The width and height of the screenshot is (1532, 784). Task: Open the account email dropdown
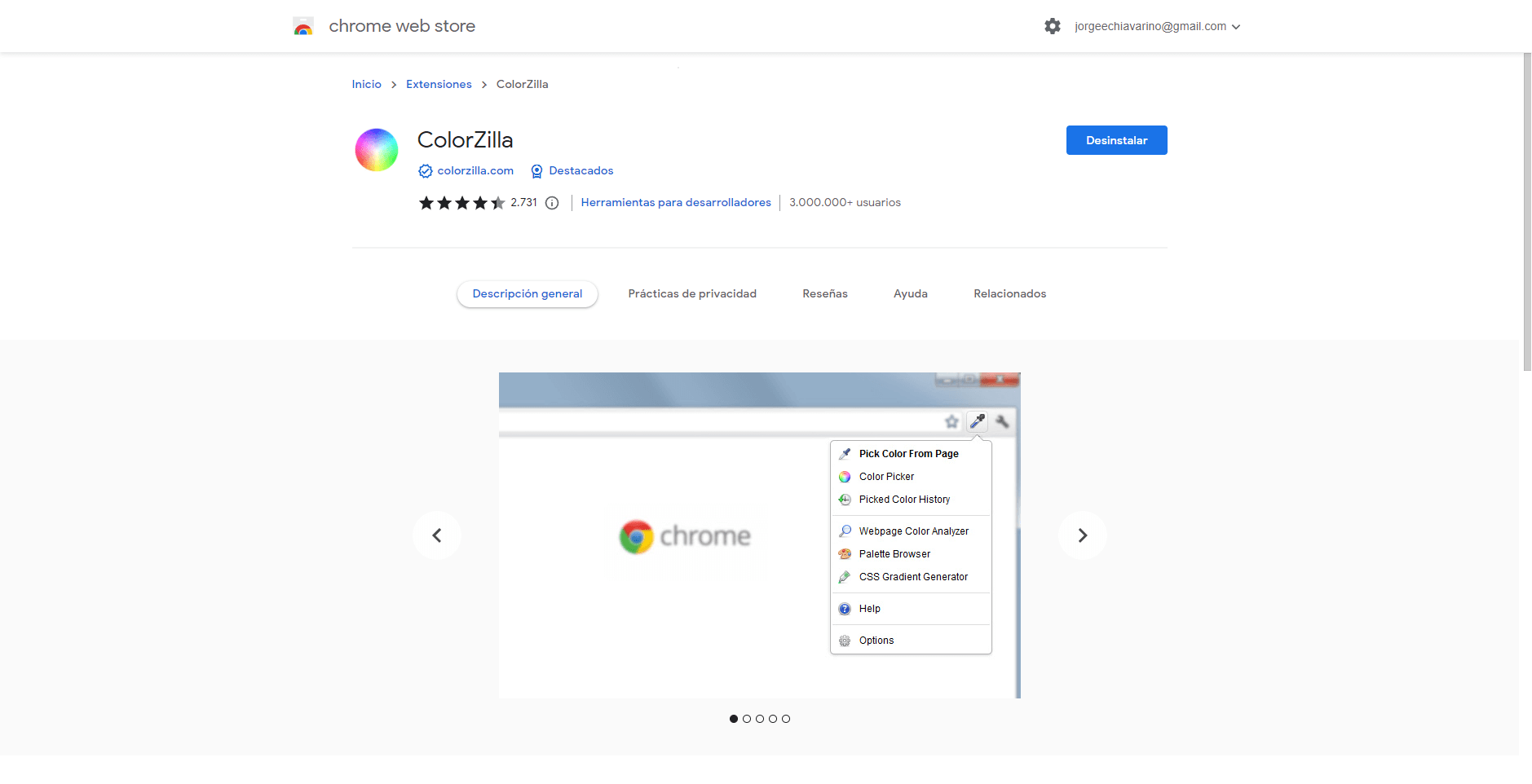1158,26
